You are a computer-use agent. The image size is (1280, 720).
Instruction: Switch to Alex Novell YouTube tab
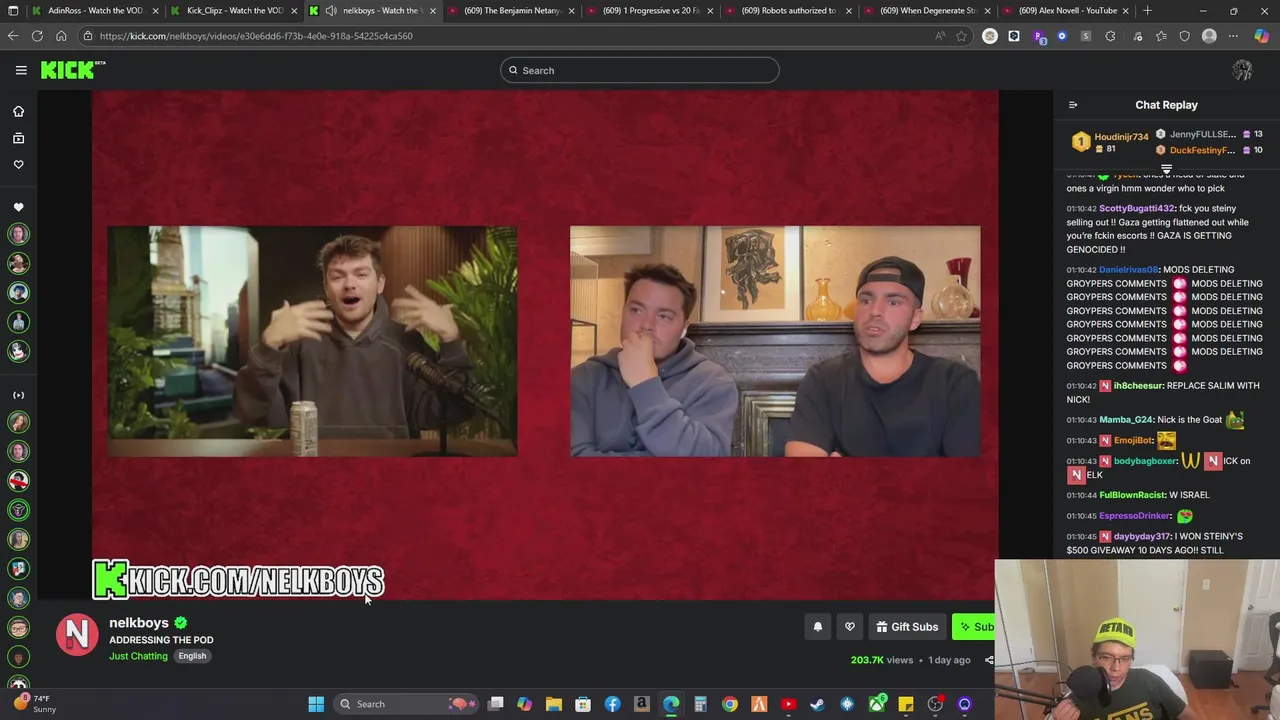[x=1064, y=11]
